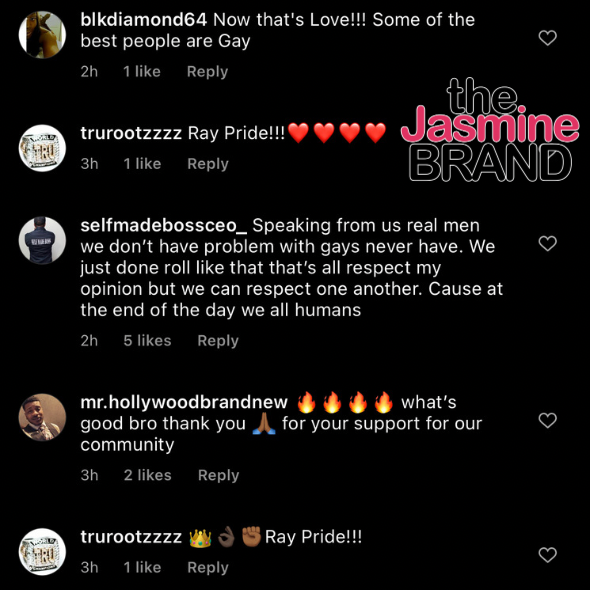Reply to selfmadebossceo_'s comment

(x=218, y=341)
